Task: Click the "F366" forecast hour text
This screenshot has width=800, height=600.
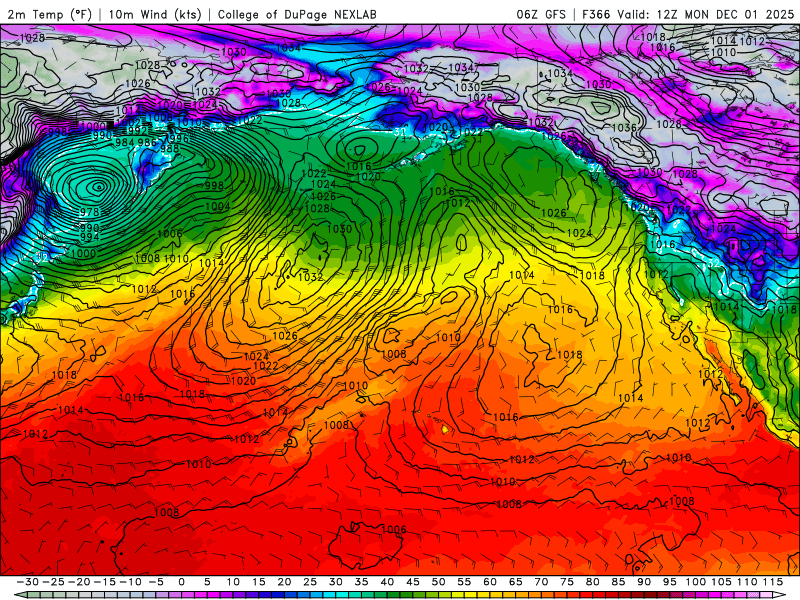Action: click(x=596, y=14)
